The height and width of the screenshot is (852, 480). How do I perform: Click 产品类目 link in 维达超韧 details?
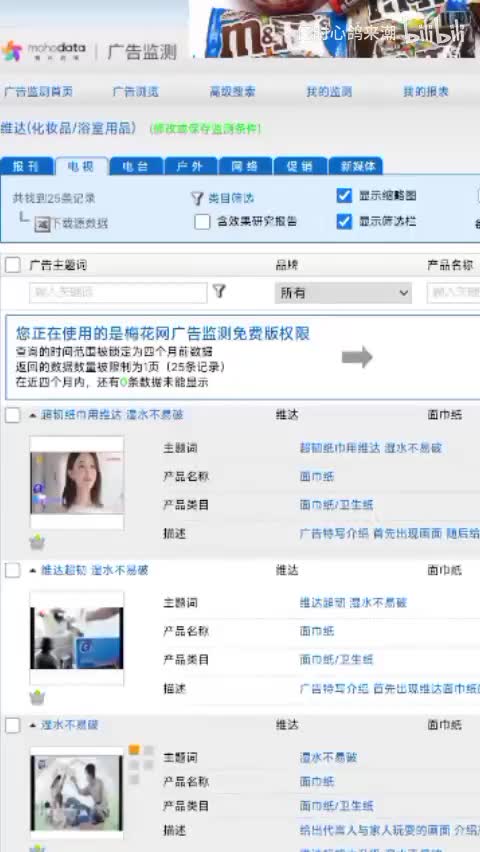(336, 660)
